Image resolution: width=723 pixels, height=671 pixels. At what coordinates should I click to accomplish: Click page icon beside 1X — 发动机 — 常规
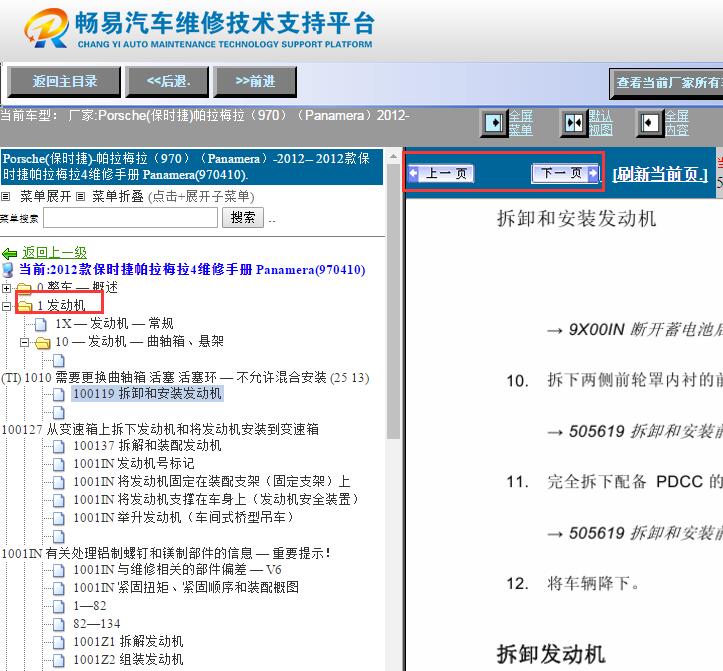(x=41, y=325)
